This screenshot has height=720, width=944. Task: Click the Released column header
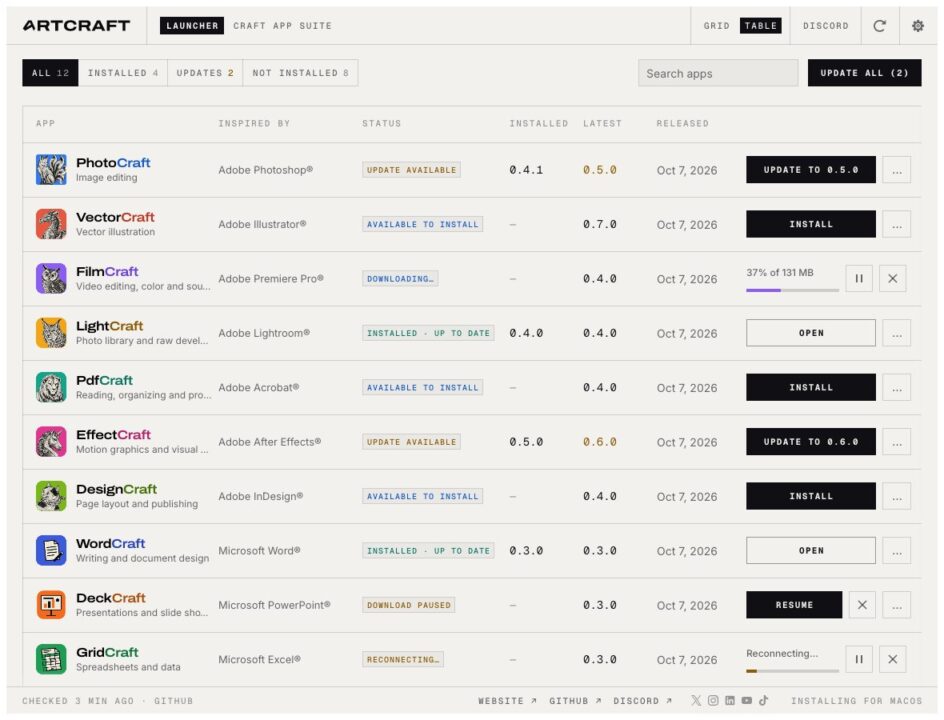682,123
